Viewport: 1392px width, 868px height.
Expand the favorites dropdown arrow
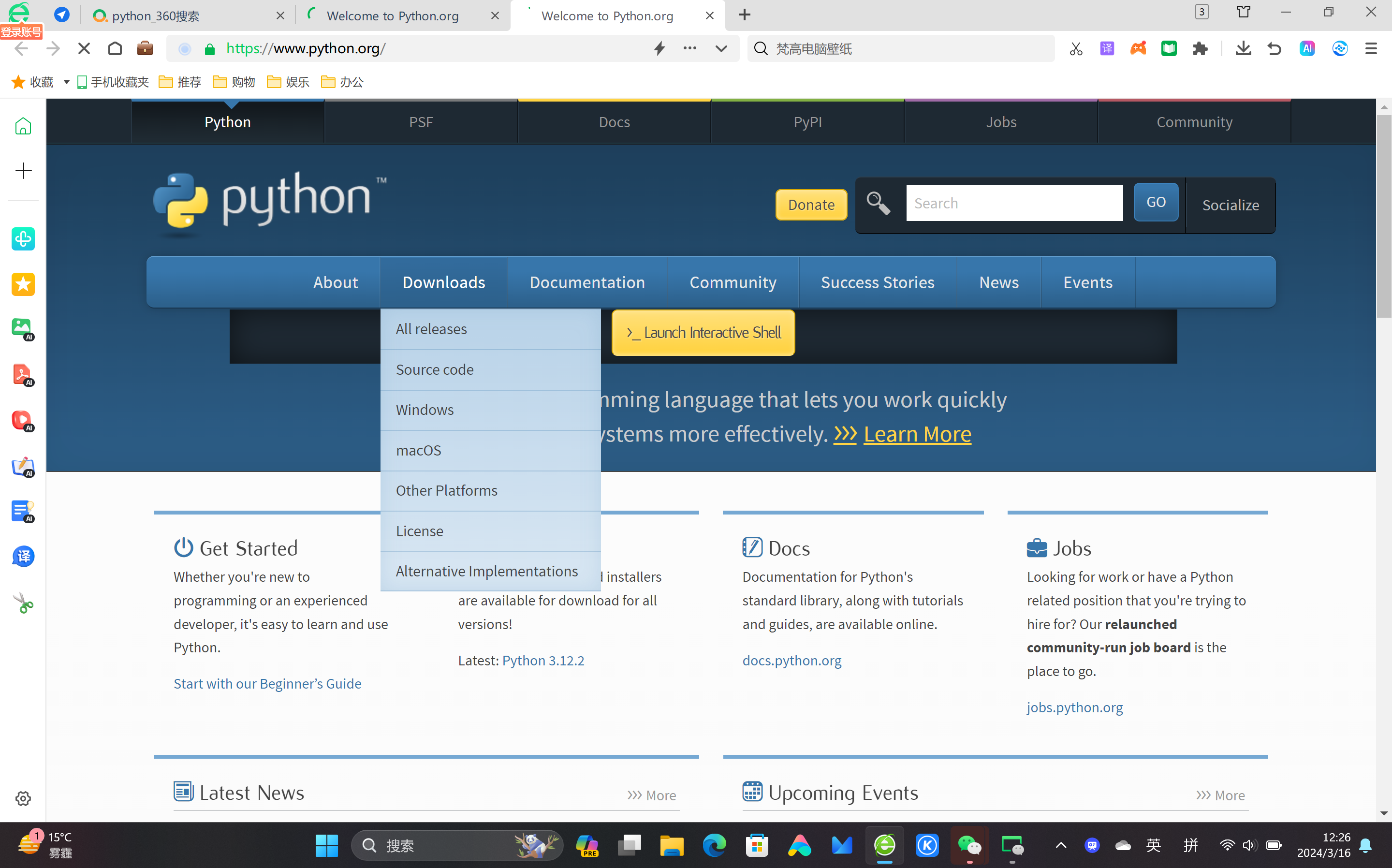tap(66, 82)
